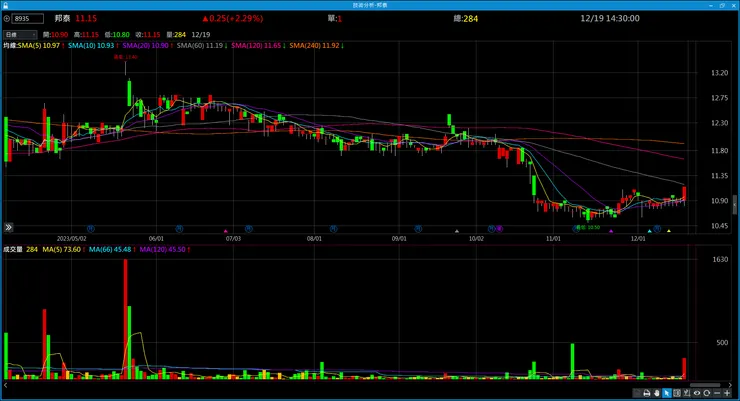Click the stock code input showing 8935
Viewport: 740px width, 401px height.
point(27,18)
